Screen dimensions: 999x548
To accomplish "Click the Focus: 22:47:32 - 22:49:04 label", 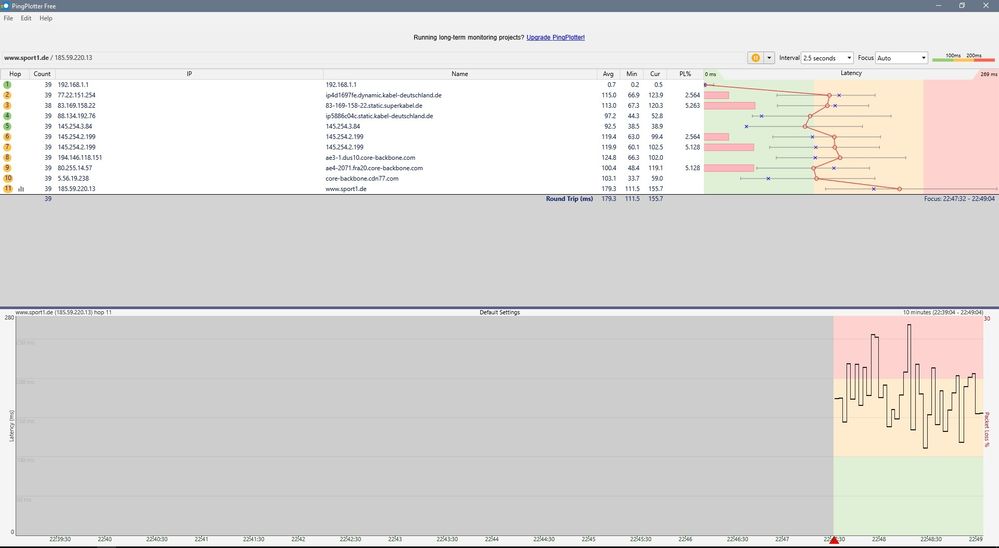I will pyautogui.click(x=959, y=199).
